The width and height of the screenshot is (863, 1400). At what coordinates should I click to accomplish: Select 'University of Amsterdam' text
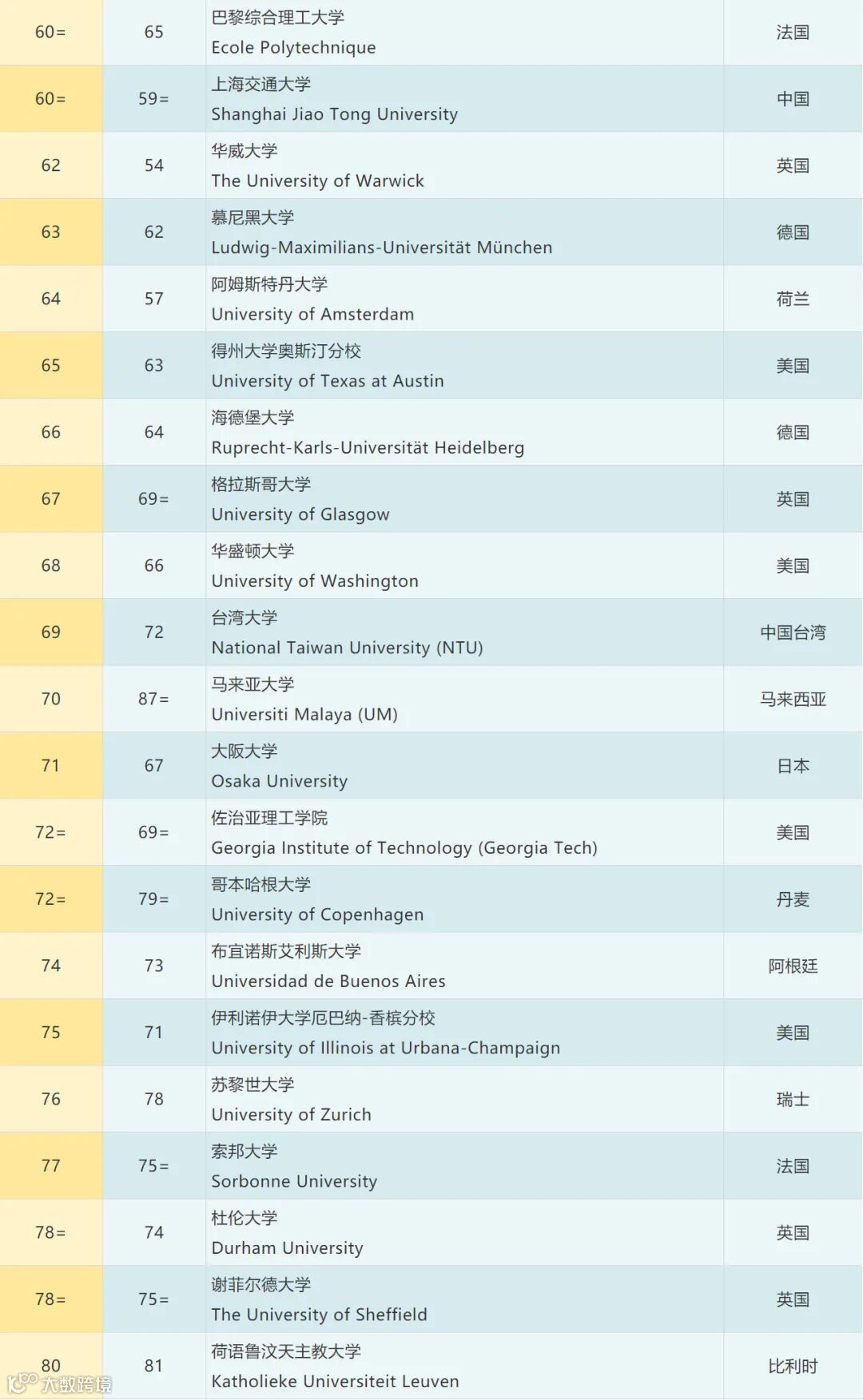point(312,315)
